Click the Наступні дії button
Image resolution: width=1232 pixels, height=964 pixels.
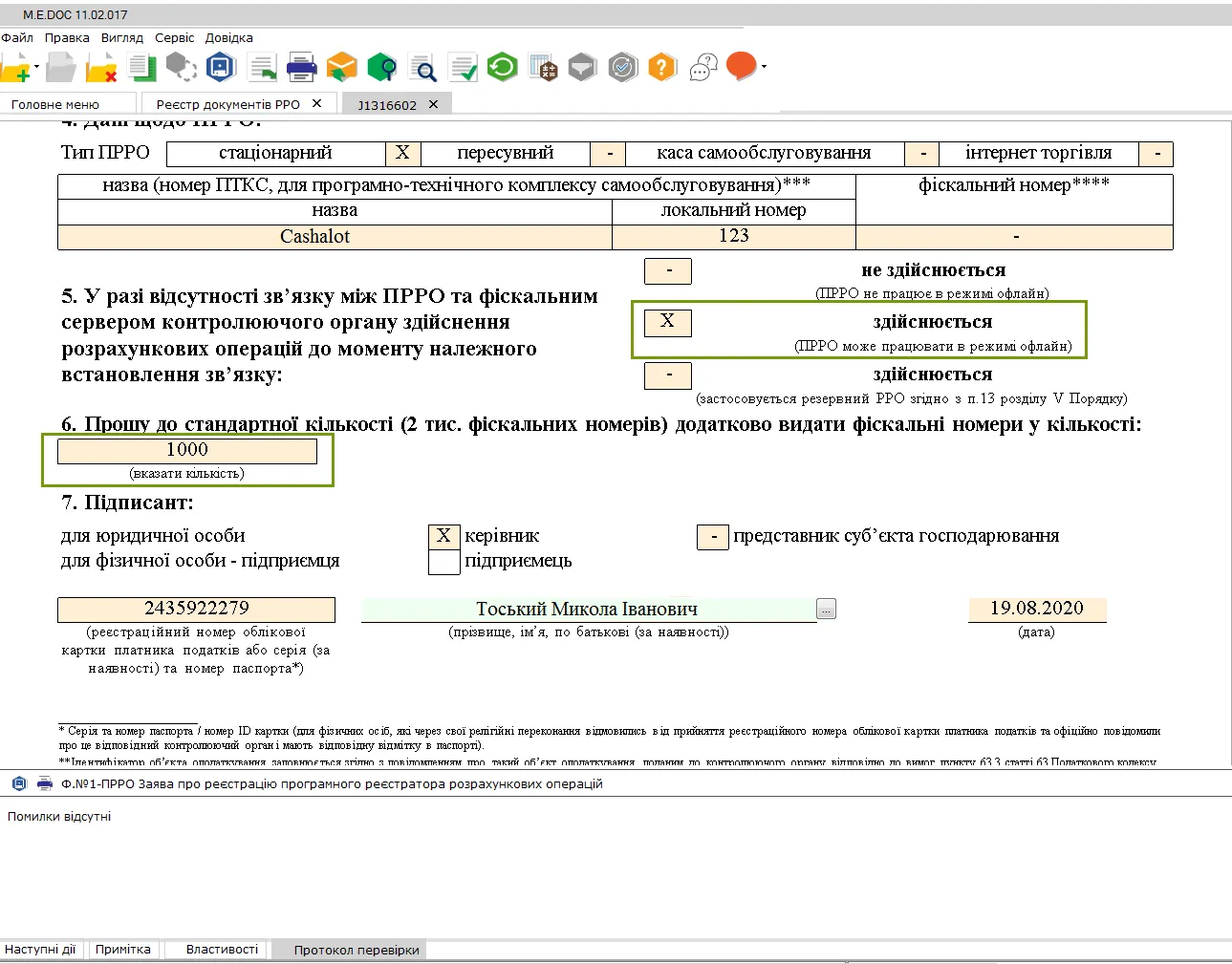[x=40, y=950]
